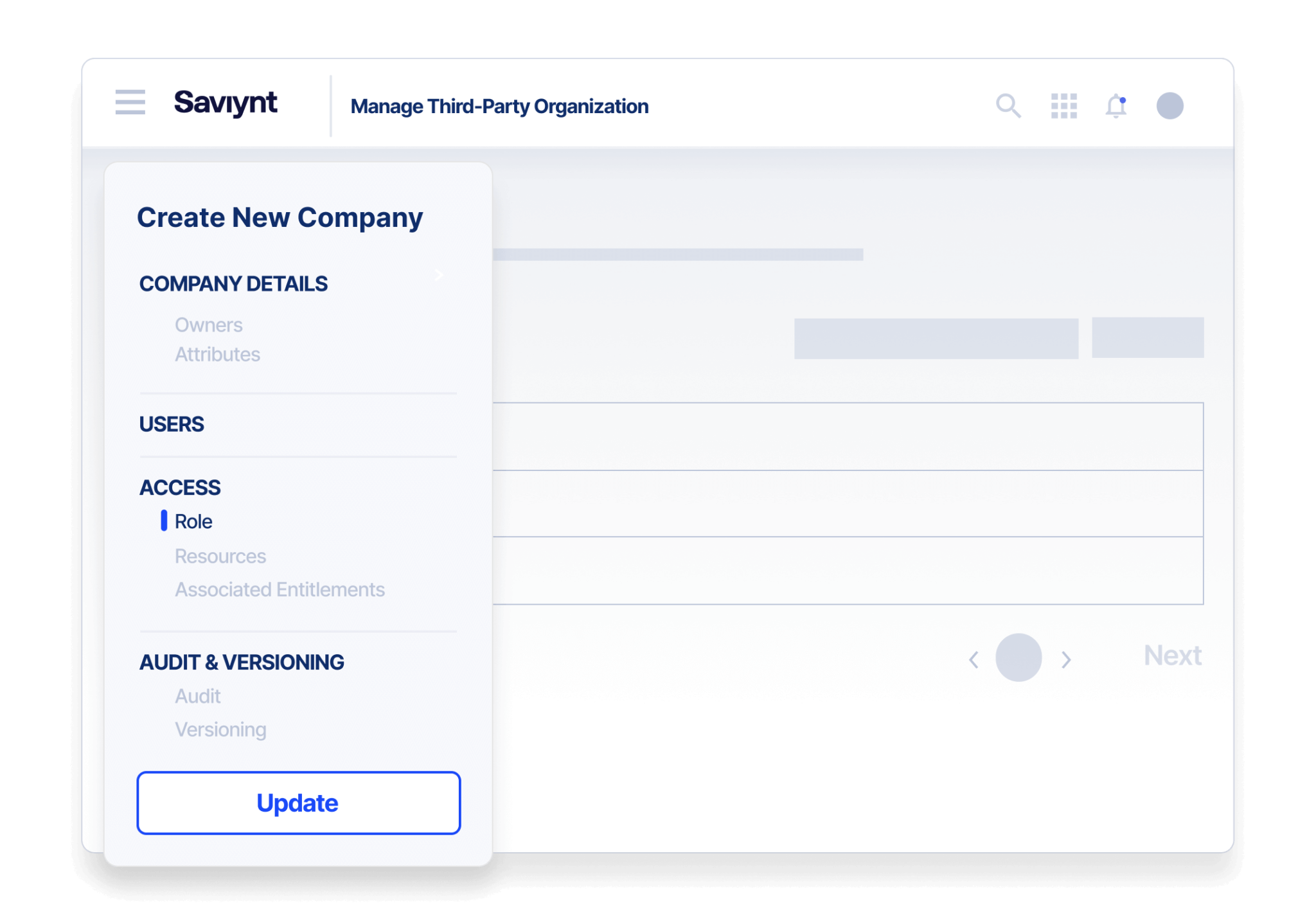Viewport: 1316px width, 910px height.
Task: Open the user profile avatar
Action: [1169, 106]
